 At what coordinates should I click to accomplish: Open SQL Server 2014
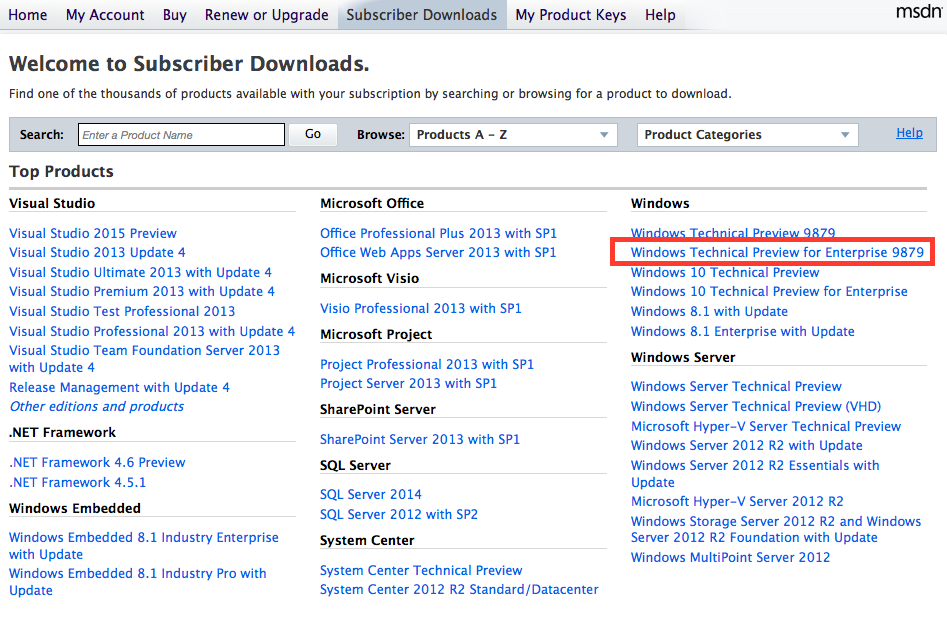tap(371, 495)
